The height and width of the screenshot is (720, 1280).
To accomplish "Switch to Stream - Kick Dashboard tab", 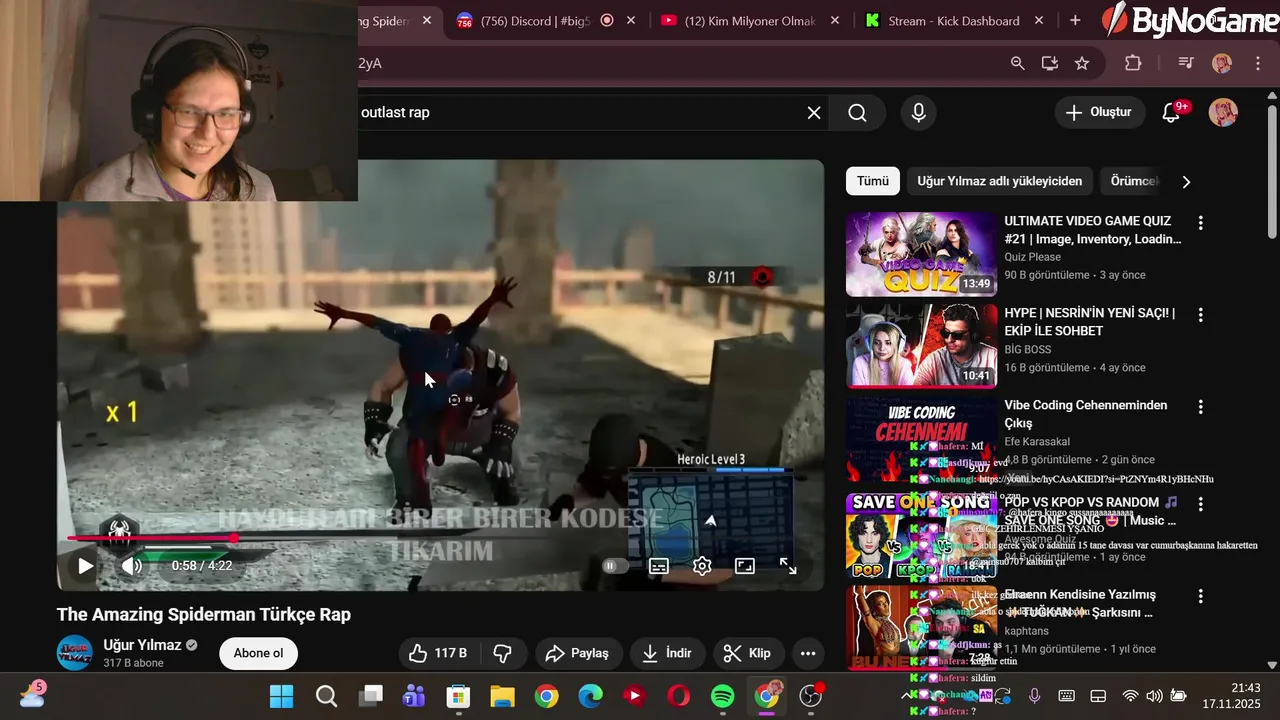I will click(954, 21).
